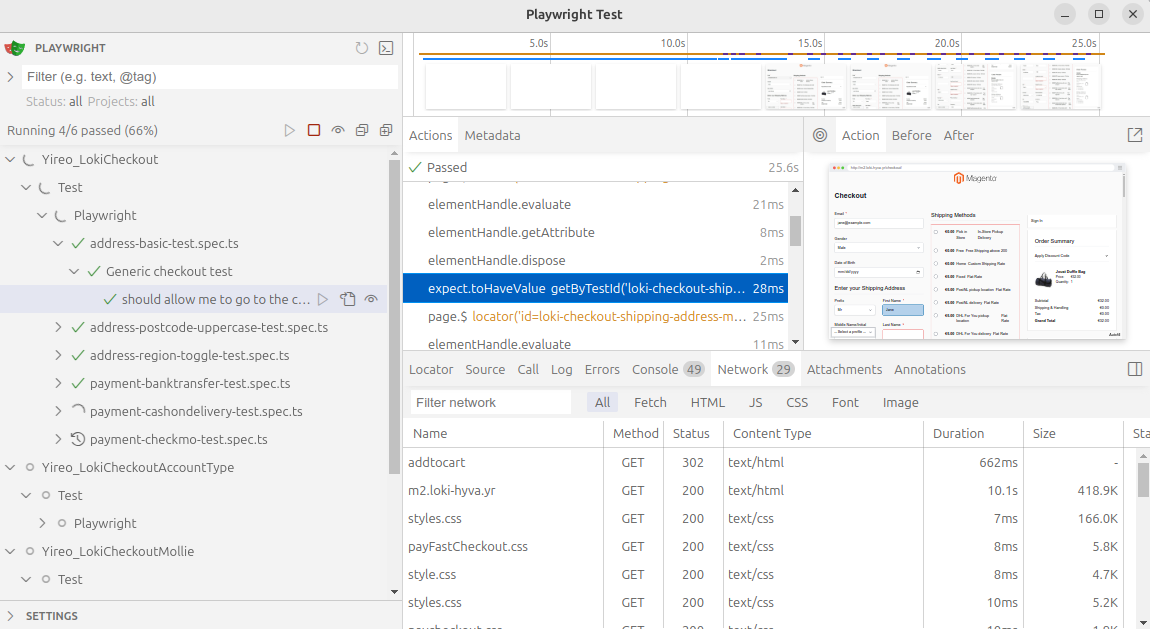Run the selected 'should allow me' test
The width and height of the screenshot is (1150, 629).
323,299
